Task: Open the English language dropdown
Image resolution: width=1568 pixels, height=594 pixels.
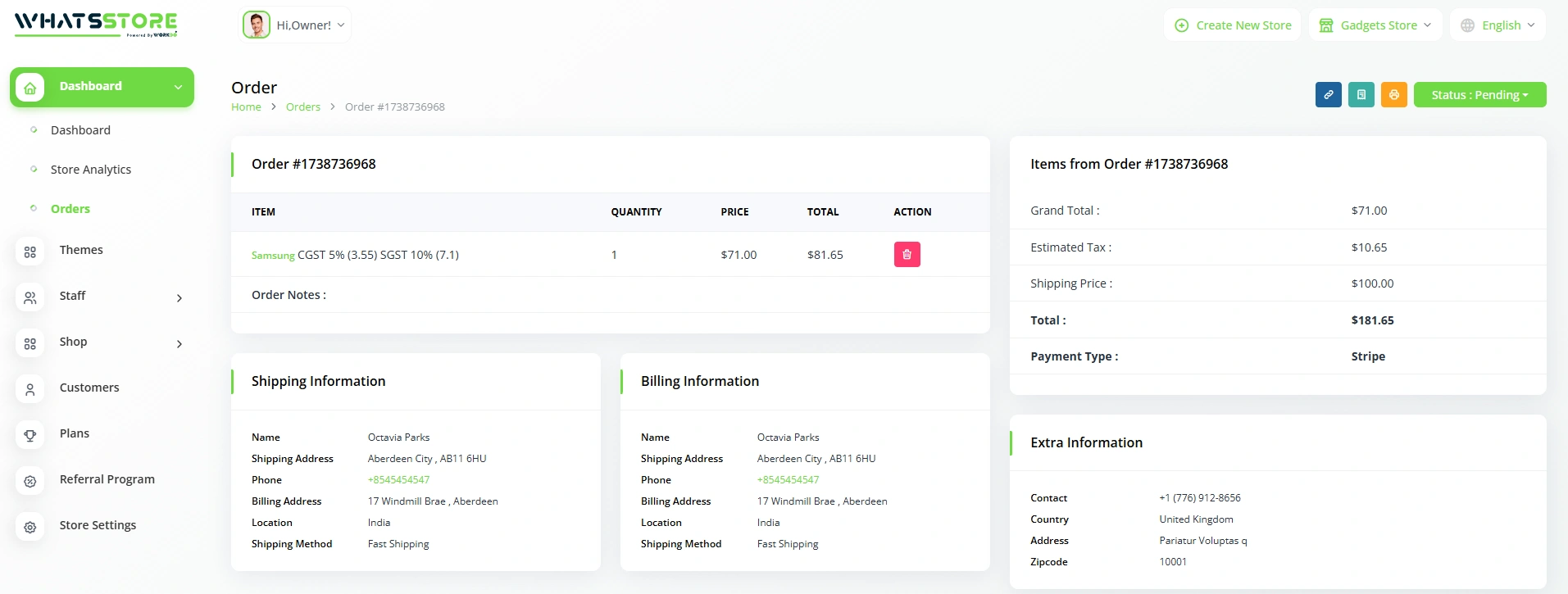Action: point(1498,25)
